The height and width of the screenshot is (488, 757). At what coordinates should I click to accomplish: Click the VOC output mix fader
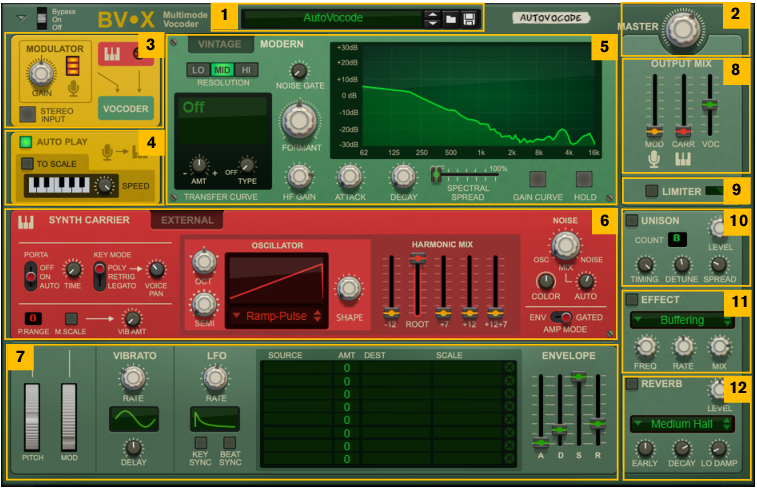pyautogui.click(x=709, y=105)
